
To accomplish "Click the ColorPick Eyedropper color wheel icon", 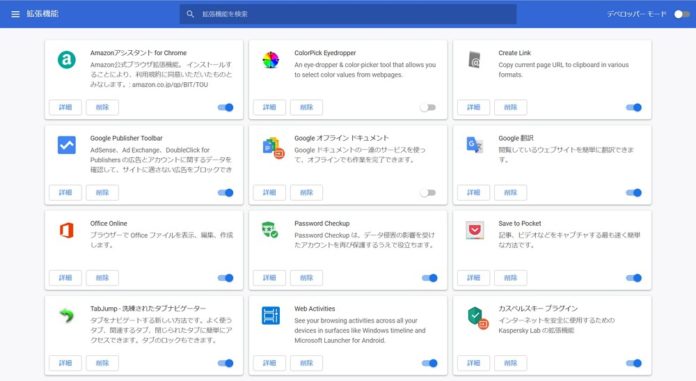I will (x=270, y=60).
